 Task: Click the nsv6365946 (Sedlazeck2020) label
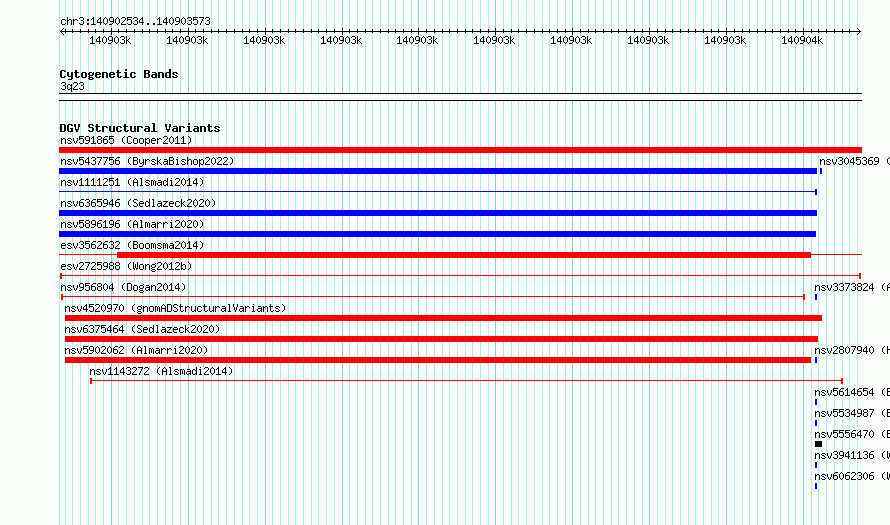click(x=138, y=203)
